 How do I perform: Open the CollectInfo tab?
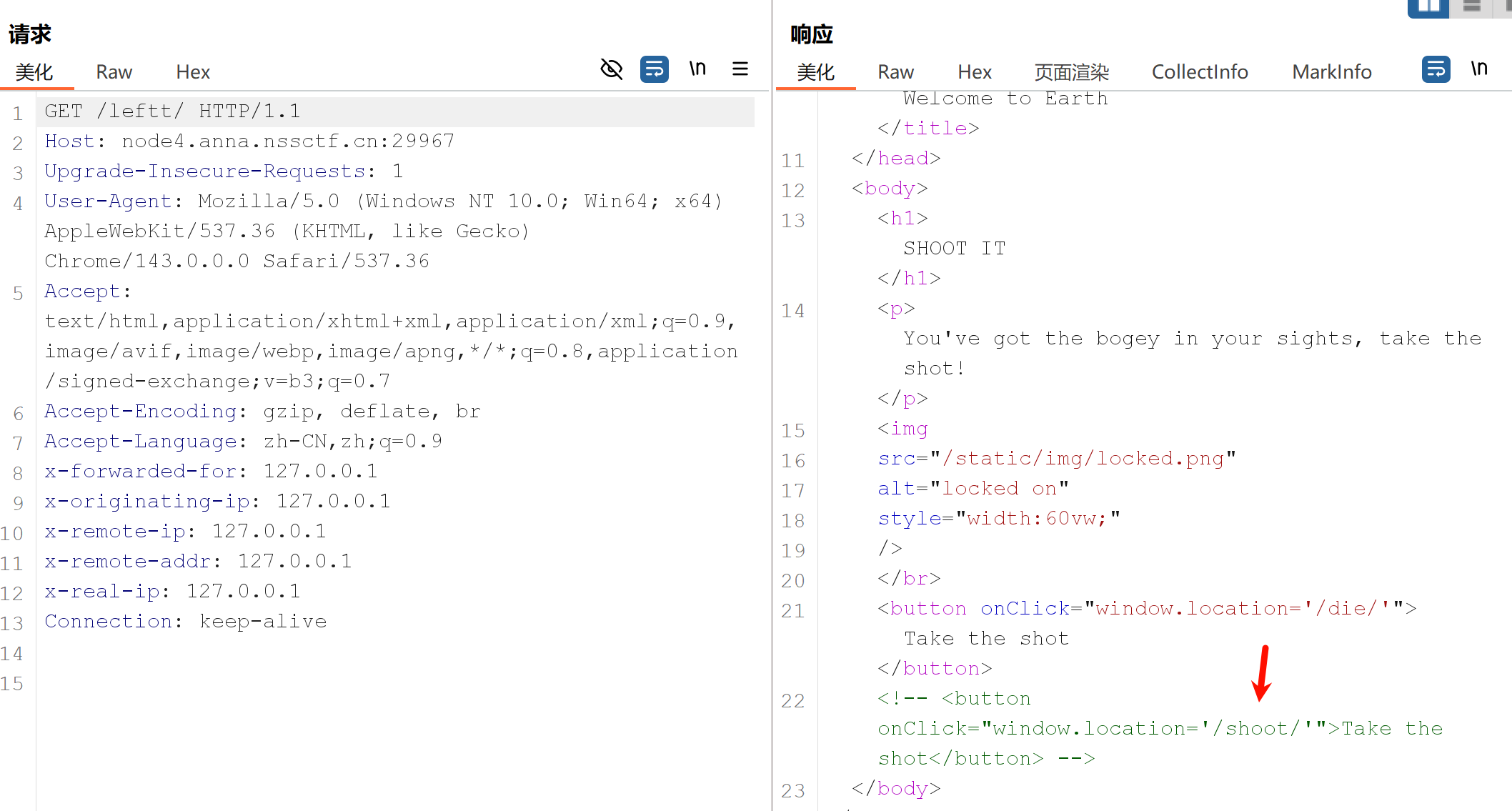(x=1200, y=72)
